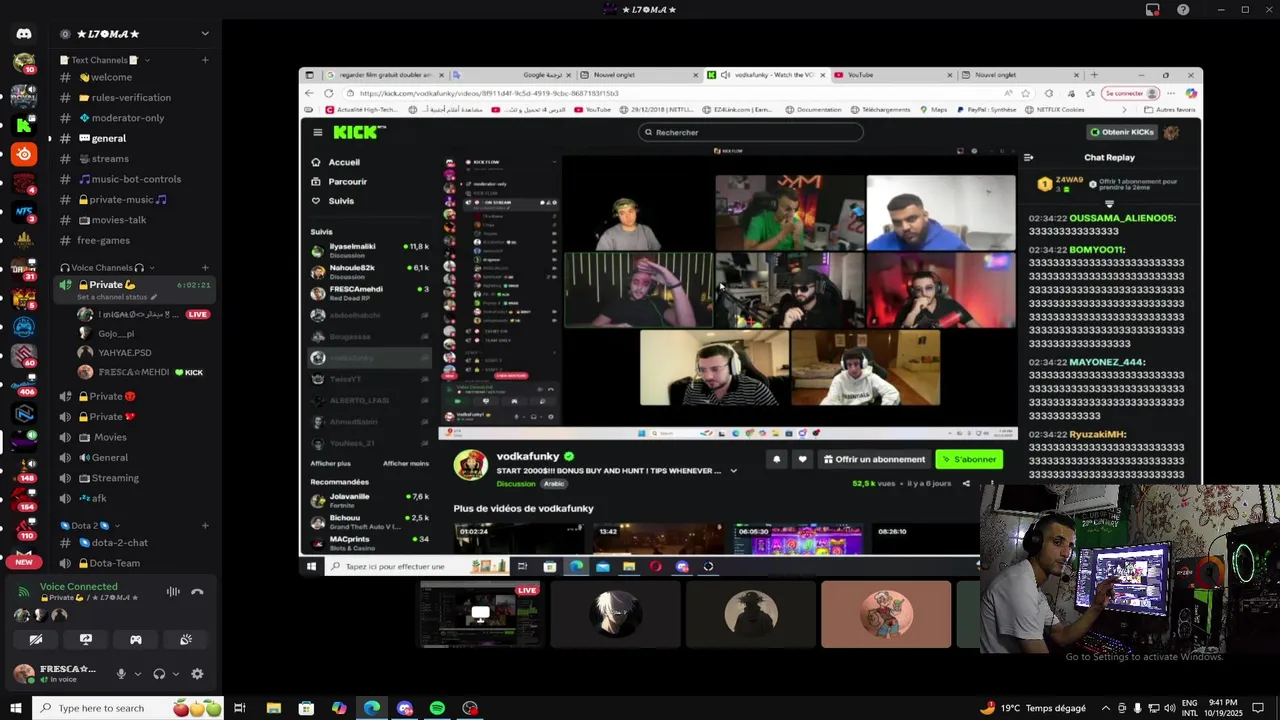The image size is (1280, 720).
Task: Select orange cartoon avatar participant tile
Action: tap(886, 614)
